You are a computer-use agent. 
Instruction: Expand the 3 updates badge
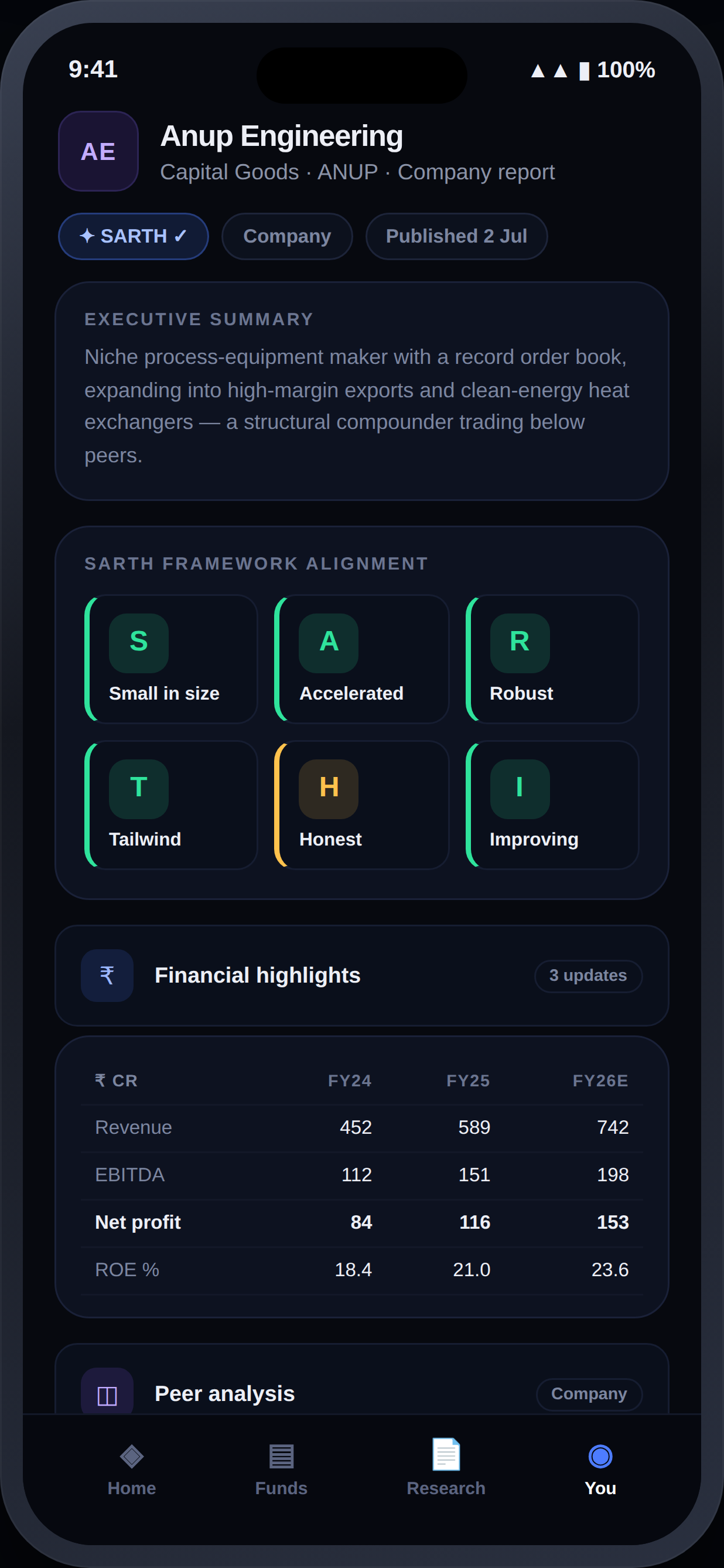tap(588, 976)
